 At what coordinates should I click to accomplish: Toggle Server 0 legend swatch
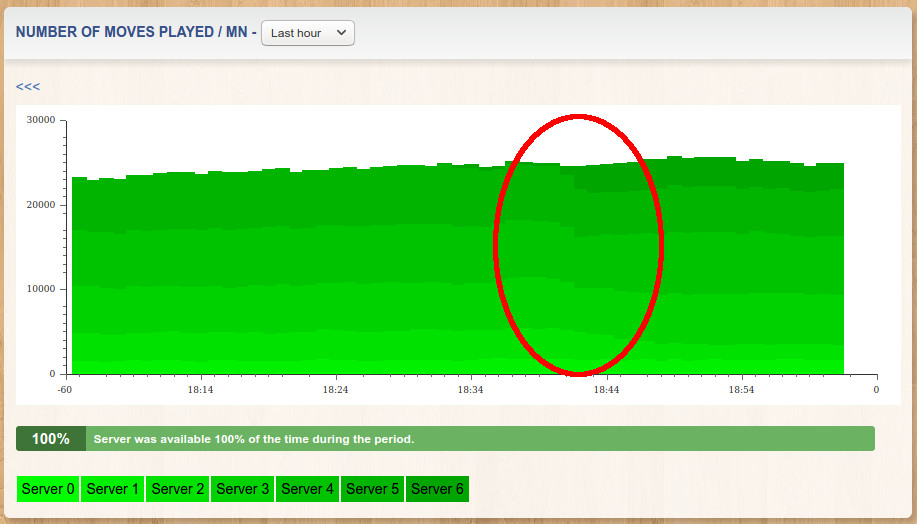[x=48, y=489]
